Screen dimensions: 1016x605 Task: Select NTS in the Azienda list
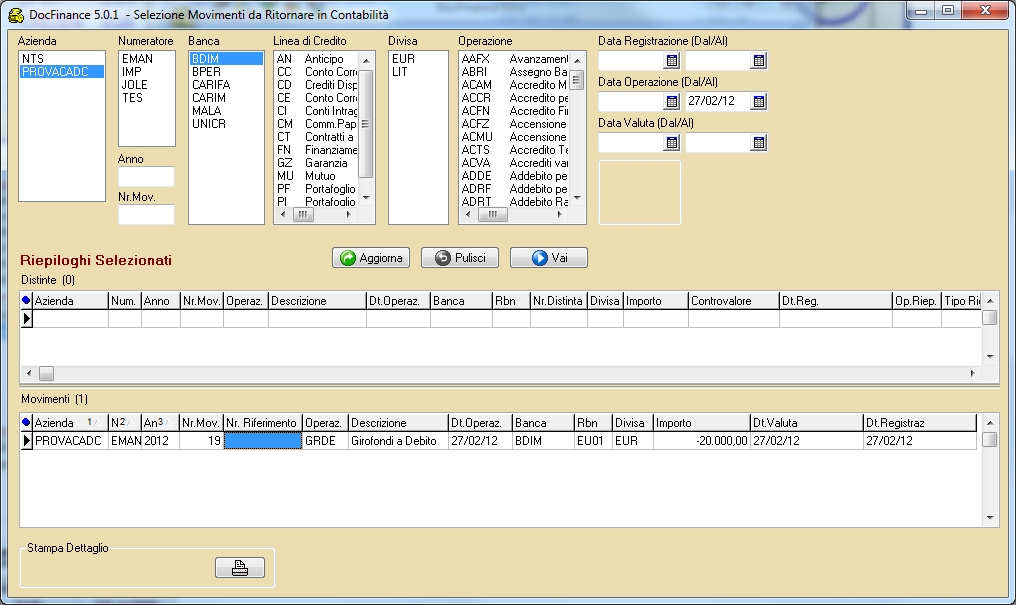click(x=32, y=59)
